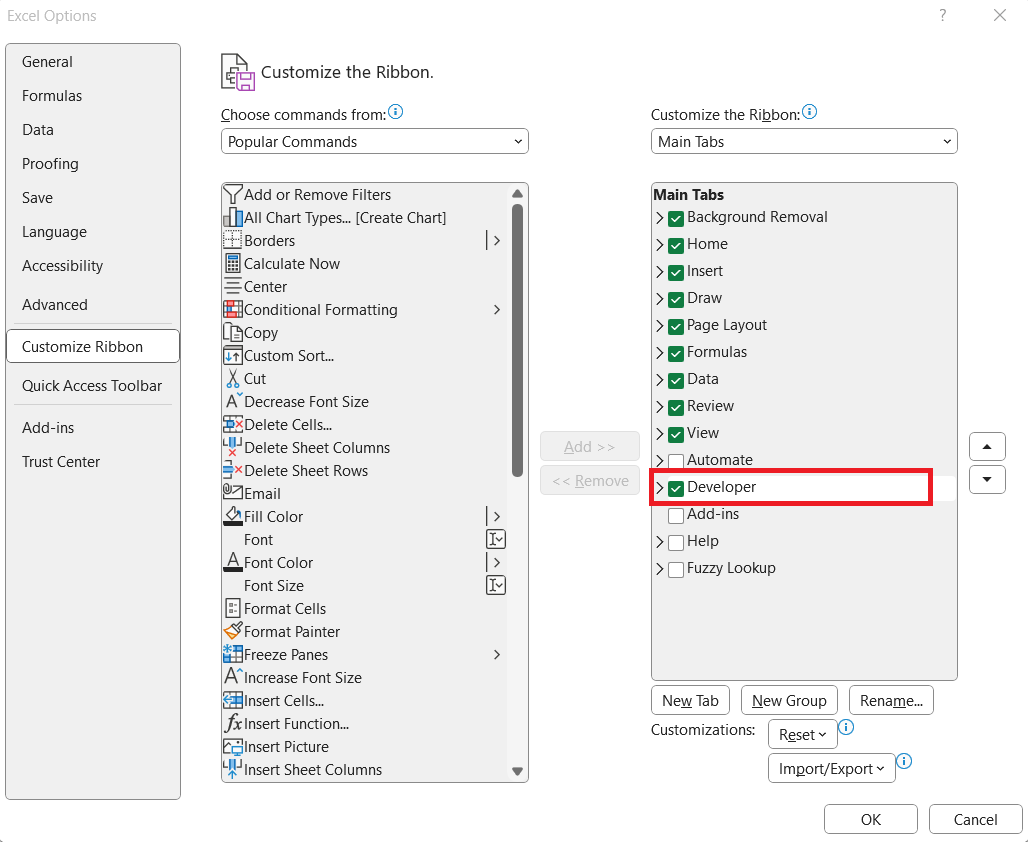
Task: Click the info icon next to Import/Export
Action: pyautogui.click(x=904, y=761)
